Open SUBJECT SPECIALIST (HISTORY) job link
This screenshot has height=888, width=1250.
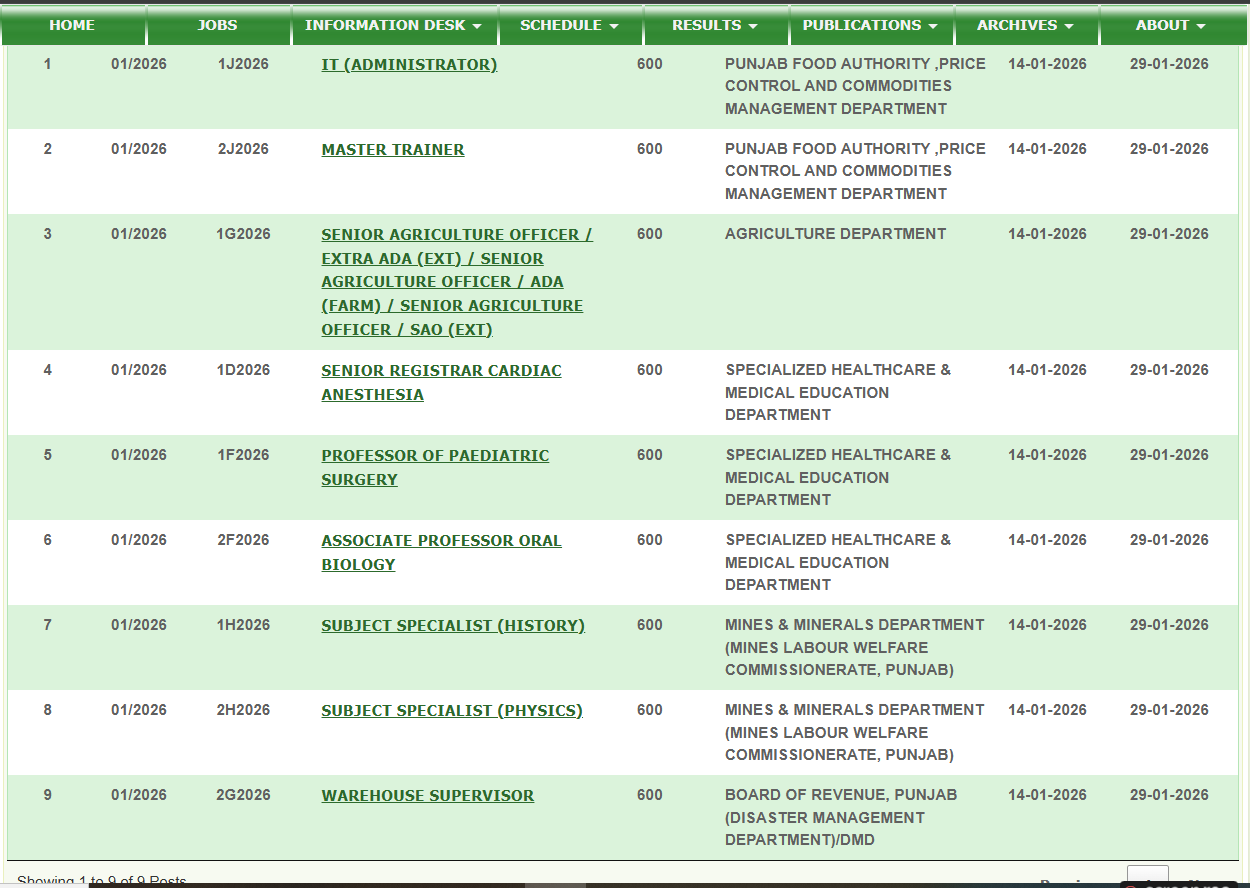(453, 624)
